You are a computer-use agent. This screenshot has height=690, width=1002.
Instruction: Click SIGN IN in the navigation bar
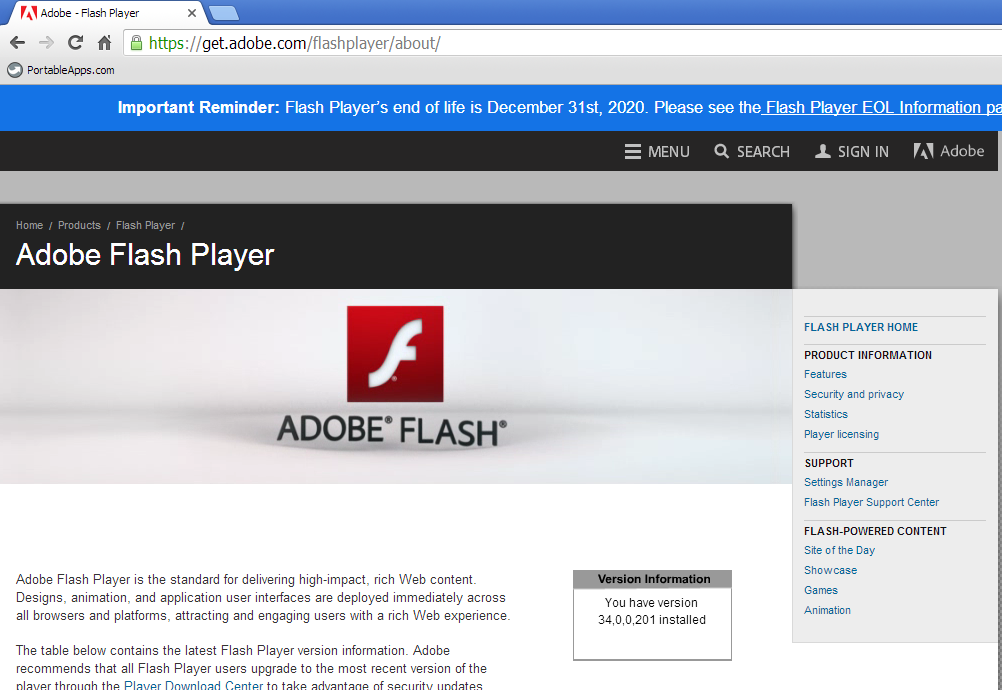click(852, 151)
